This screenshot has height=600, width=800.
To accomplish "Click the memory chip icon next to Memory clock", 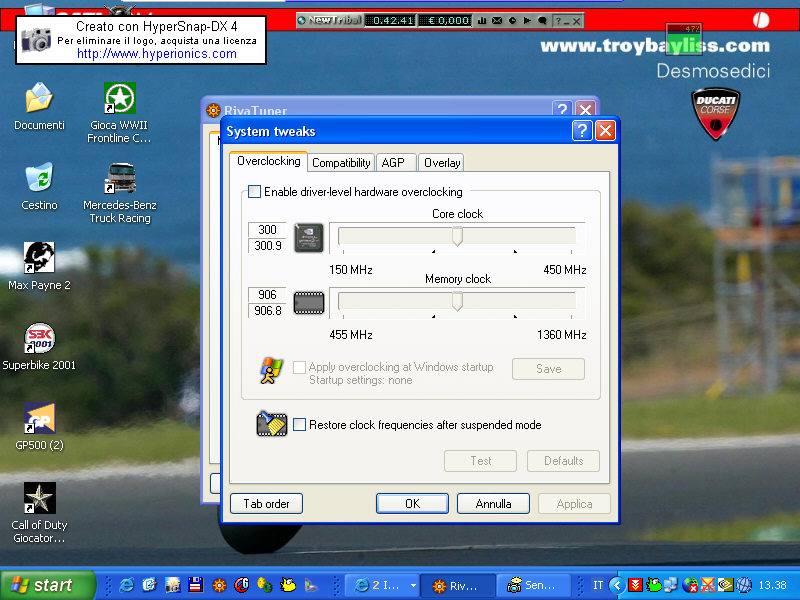I will 309,303.
